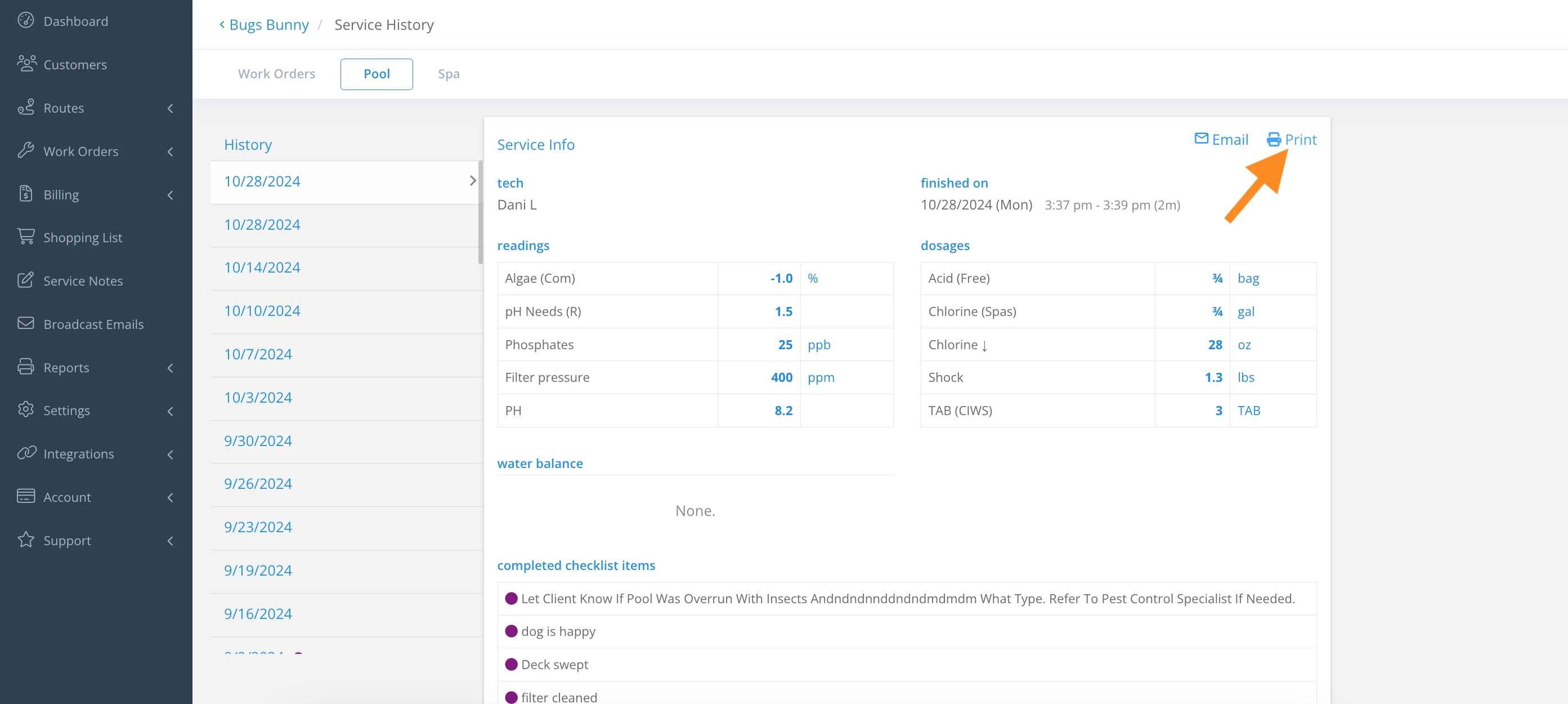
Task: Click the Support star icon
Action: tap(25, 540)
